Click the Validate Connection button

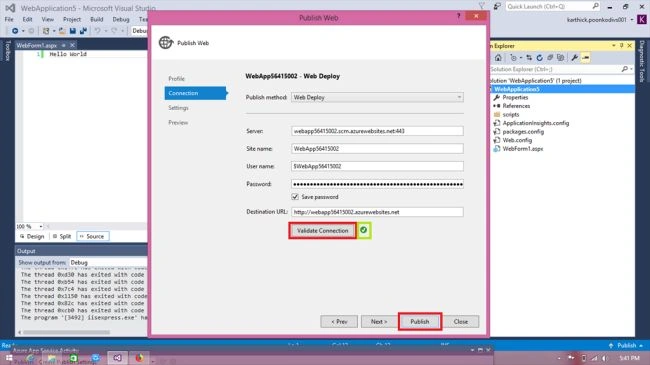[322, 231]
